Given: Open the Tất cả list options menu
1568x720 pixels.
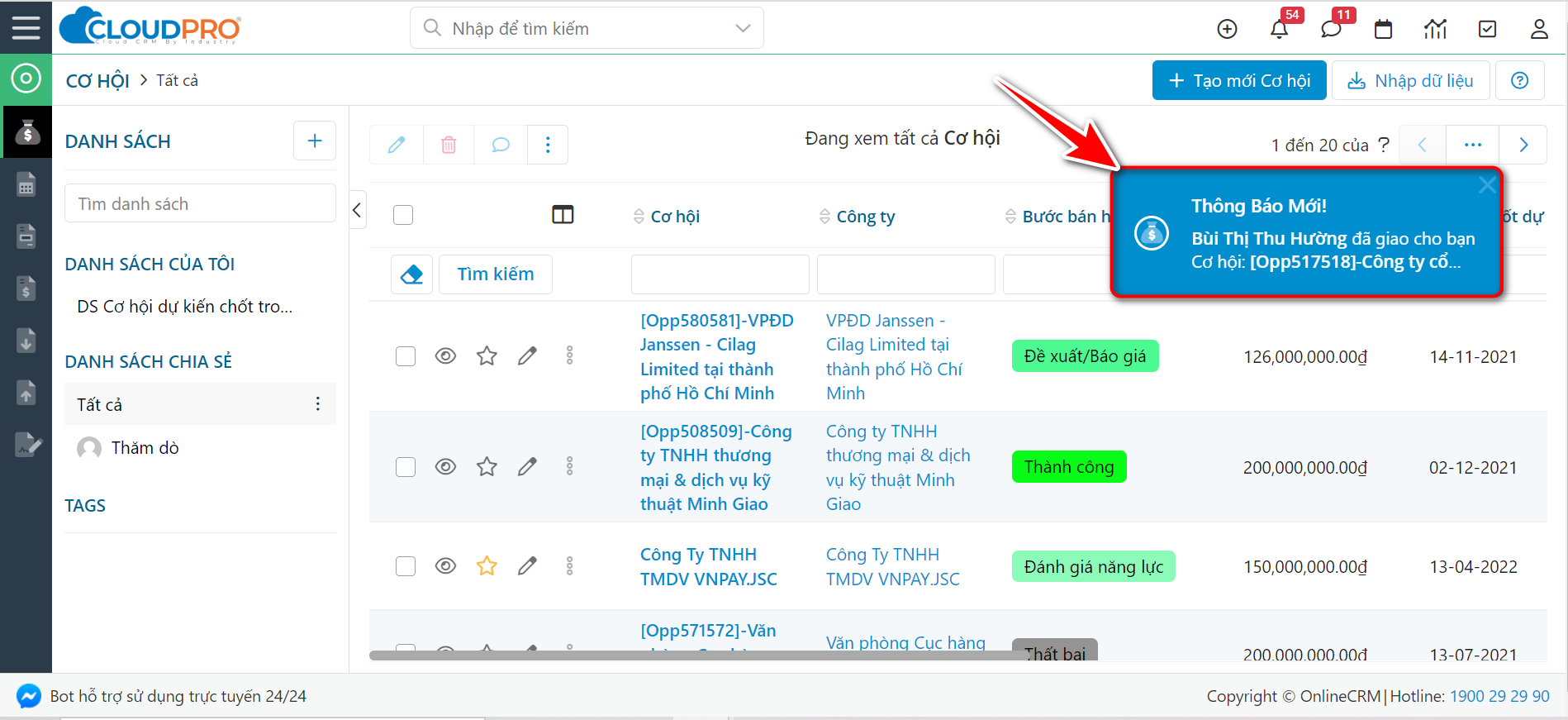Looking at the screenshot, I should pyautogui.click(x=318, y=404).
